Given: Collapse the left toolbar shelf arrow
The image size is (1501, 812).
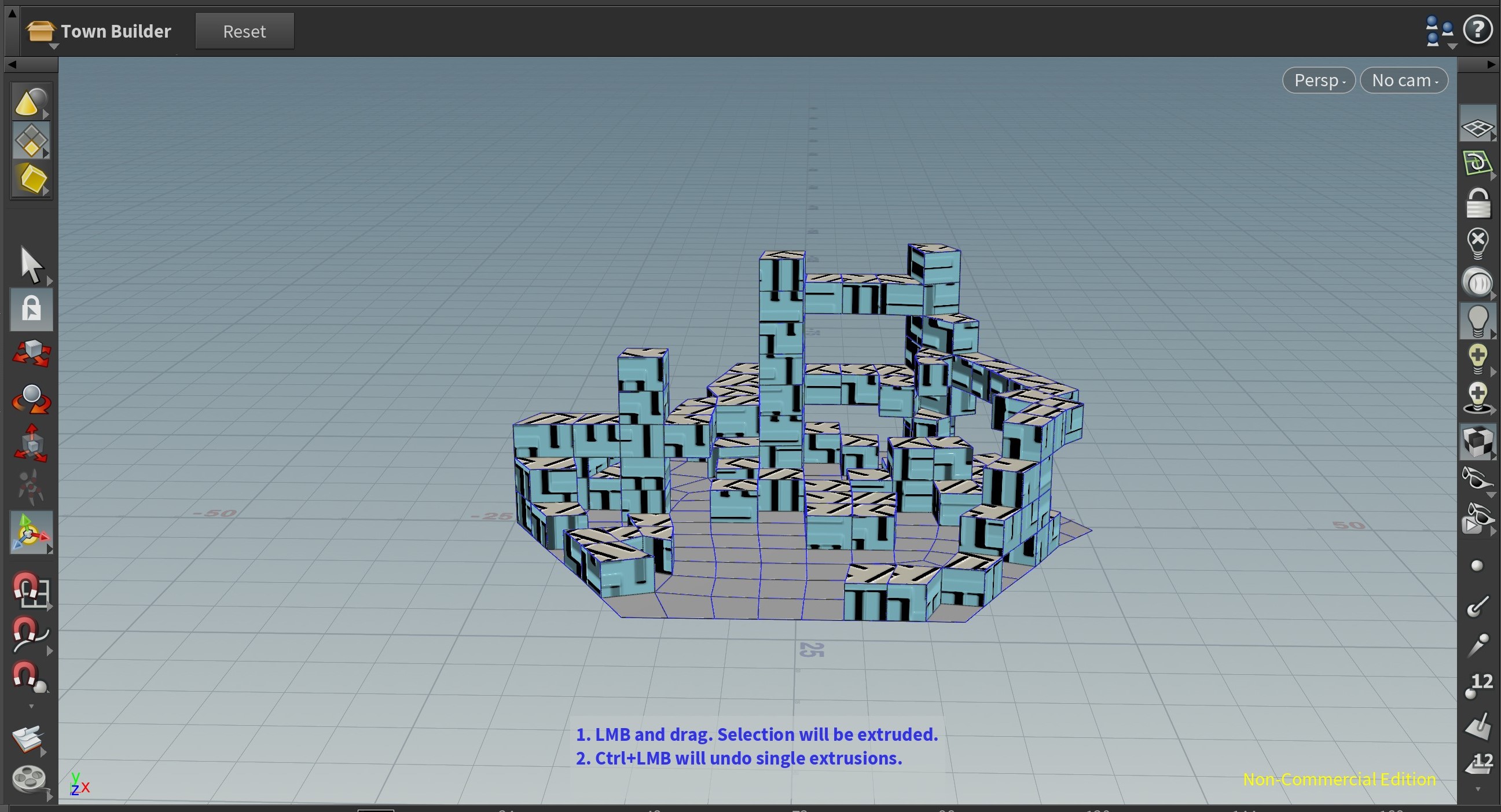Looking at the screenshot, I should (x=12, y=64).
